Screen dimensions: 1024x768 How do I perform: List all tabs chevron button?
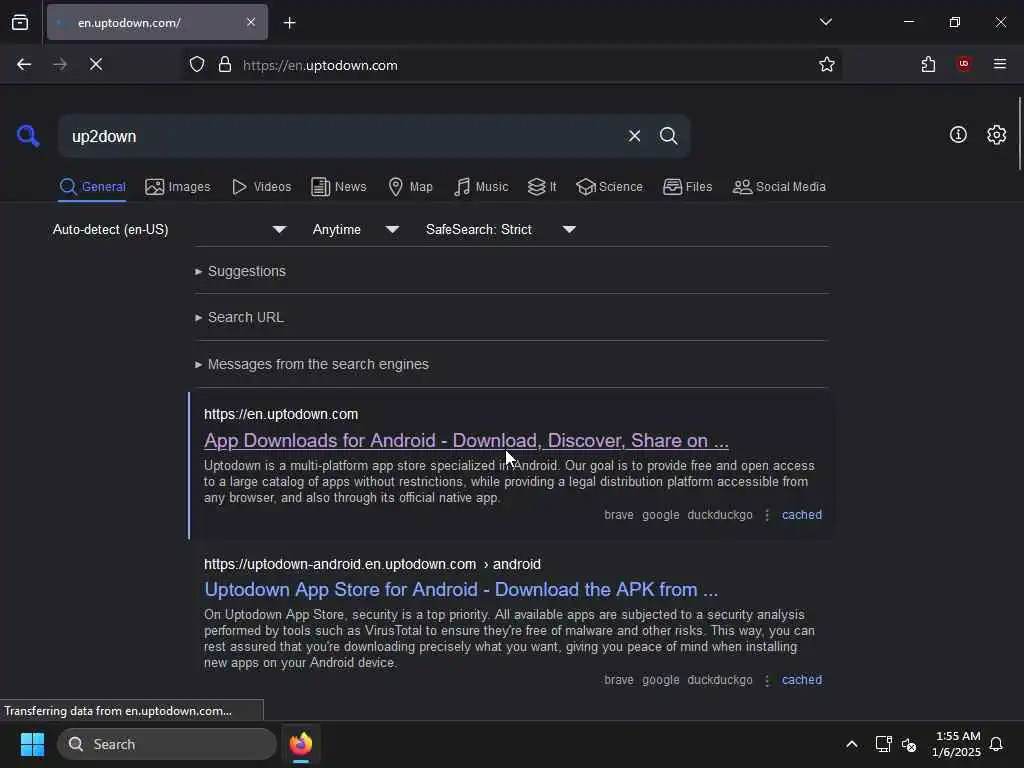click(825, 22)
